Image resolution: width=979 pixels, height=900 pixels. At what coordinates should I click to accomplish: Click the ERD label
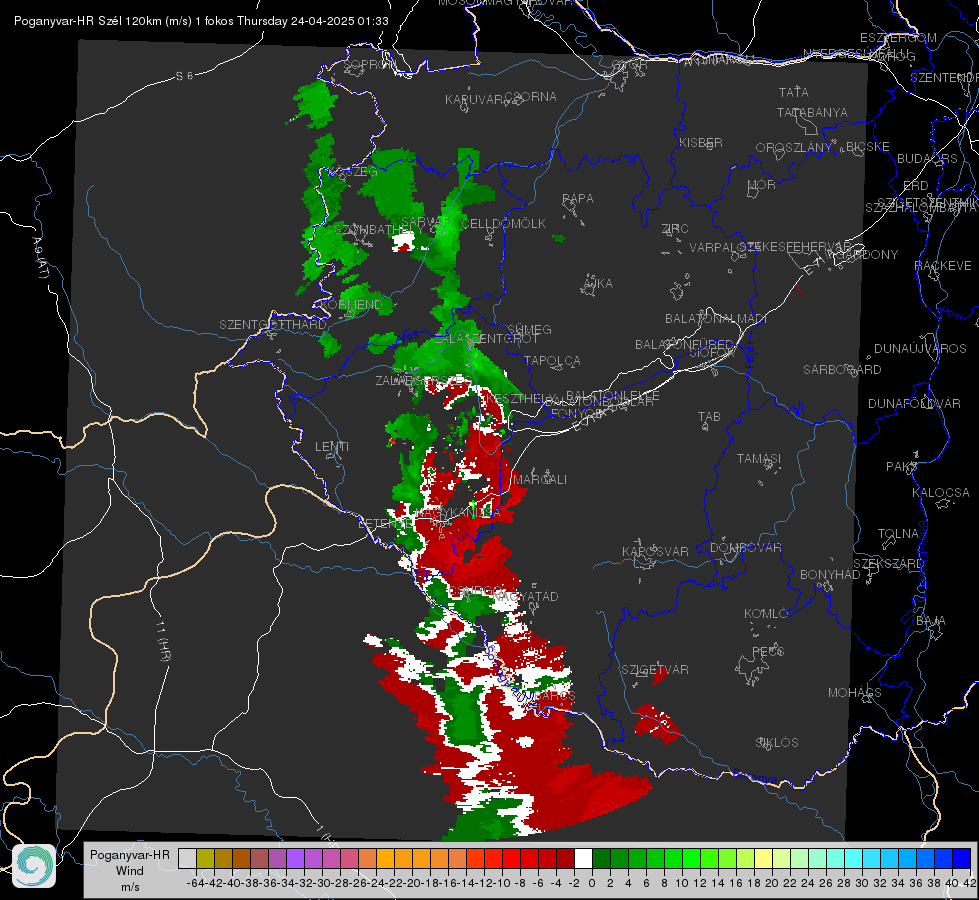coord(916,186)
